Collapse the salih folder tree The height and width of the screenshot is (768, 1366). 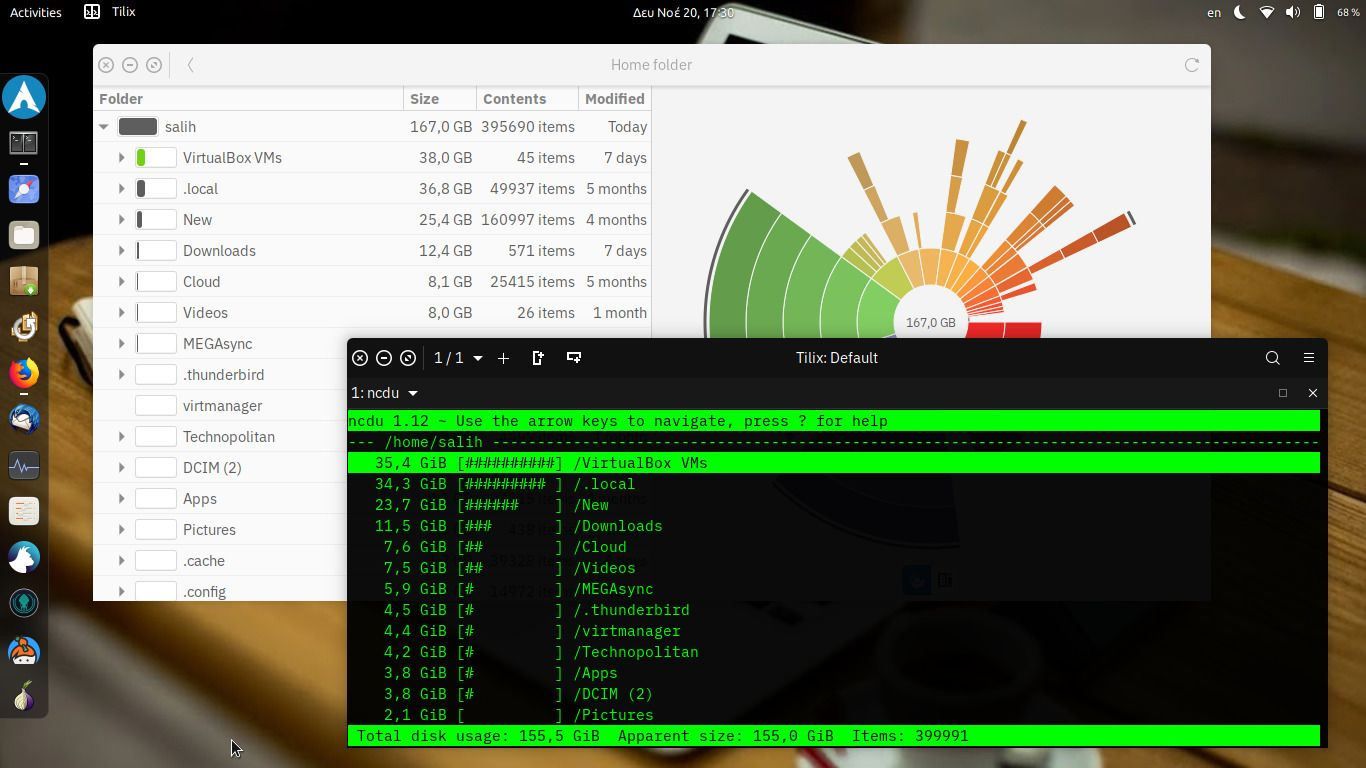[x=104, y=127]
